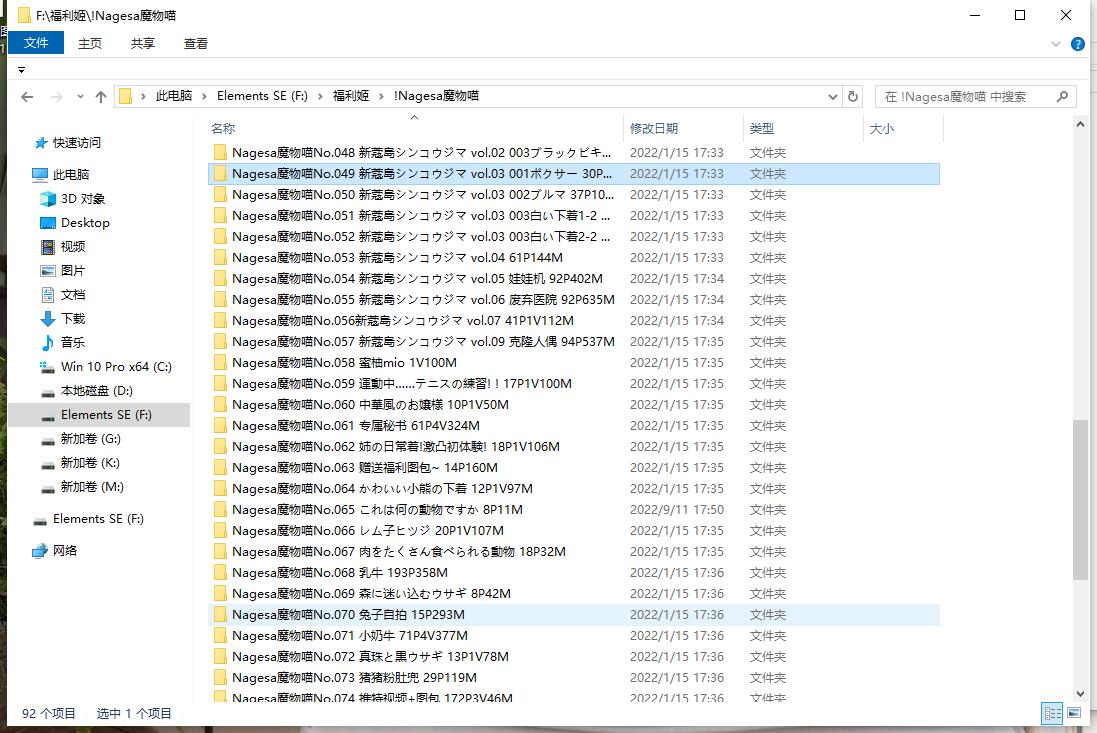Sort by the 修改日期 column header
Image resolution: width=1097 pixels, height=733 pixels.
(x=683, y=129)
